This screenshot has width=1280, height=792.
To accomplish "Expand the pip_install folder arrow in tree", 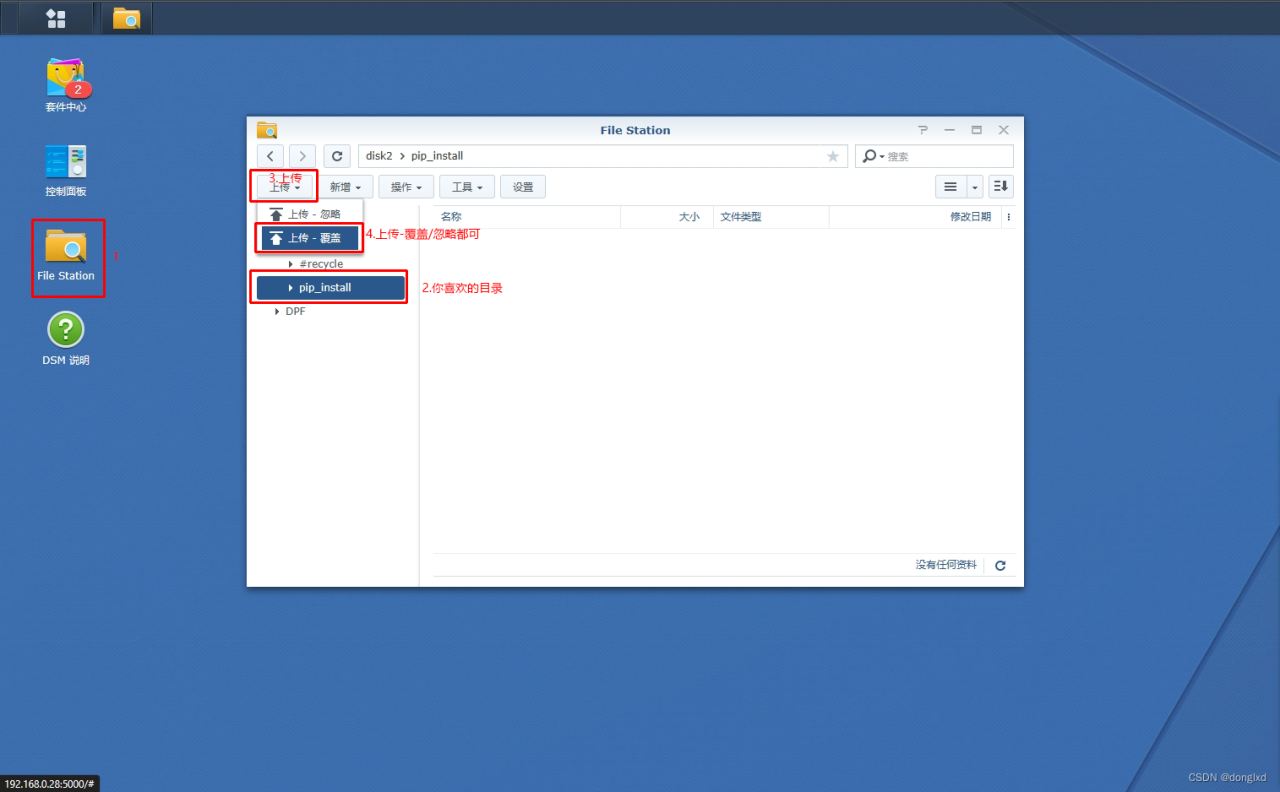I will click(x=290, y=288).
